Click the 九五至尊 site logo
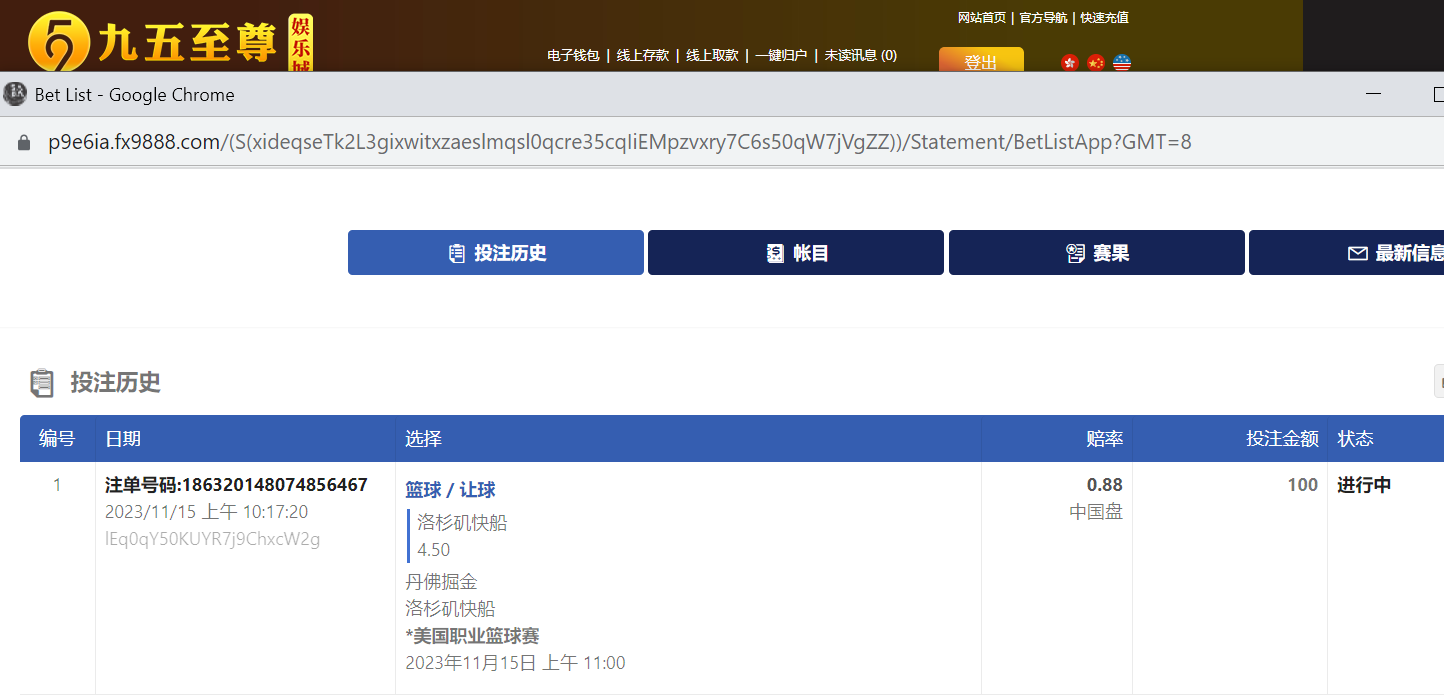 [x=170, y=42]
